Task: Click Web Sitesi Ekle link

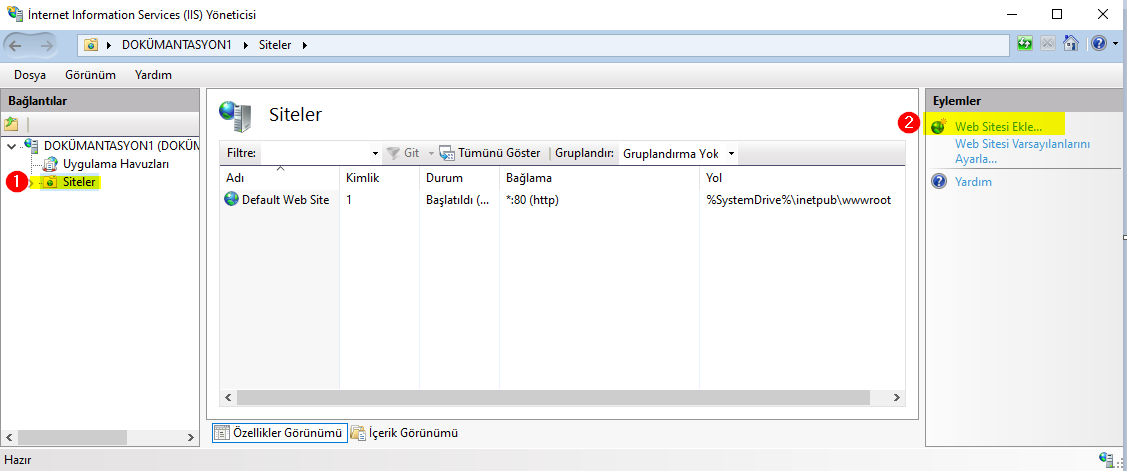Action: (x=998, y=127)
